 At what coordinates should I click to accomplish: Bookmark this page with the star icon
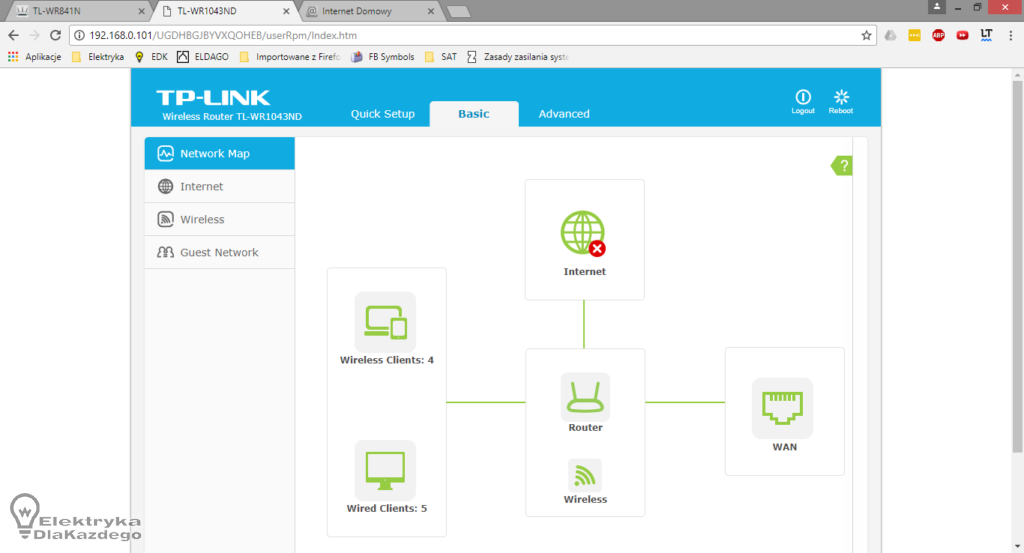pyautogui.click(x=866, y=35)
